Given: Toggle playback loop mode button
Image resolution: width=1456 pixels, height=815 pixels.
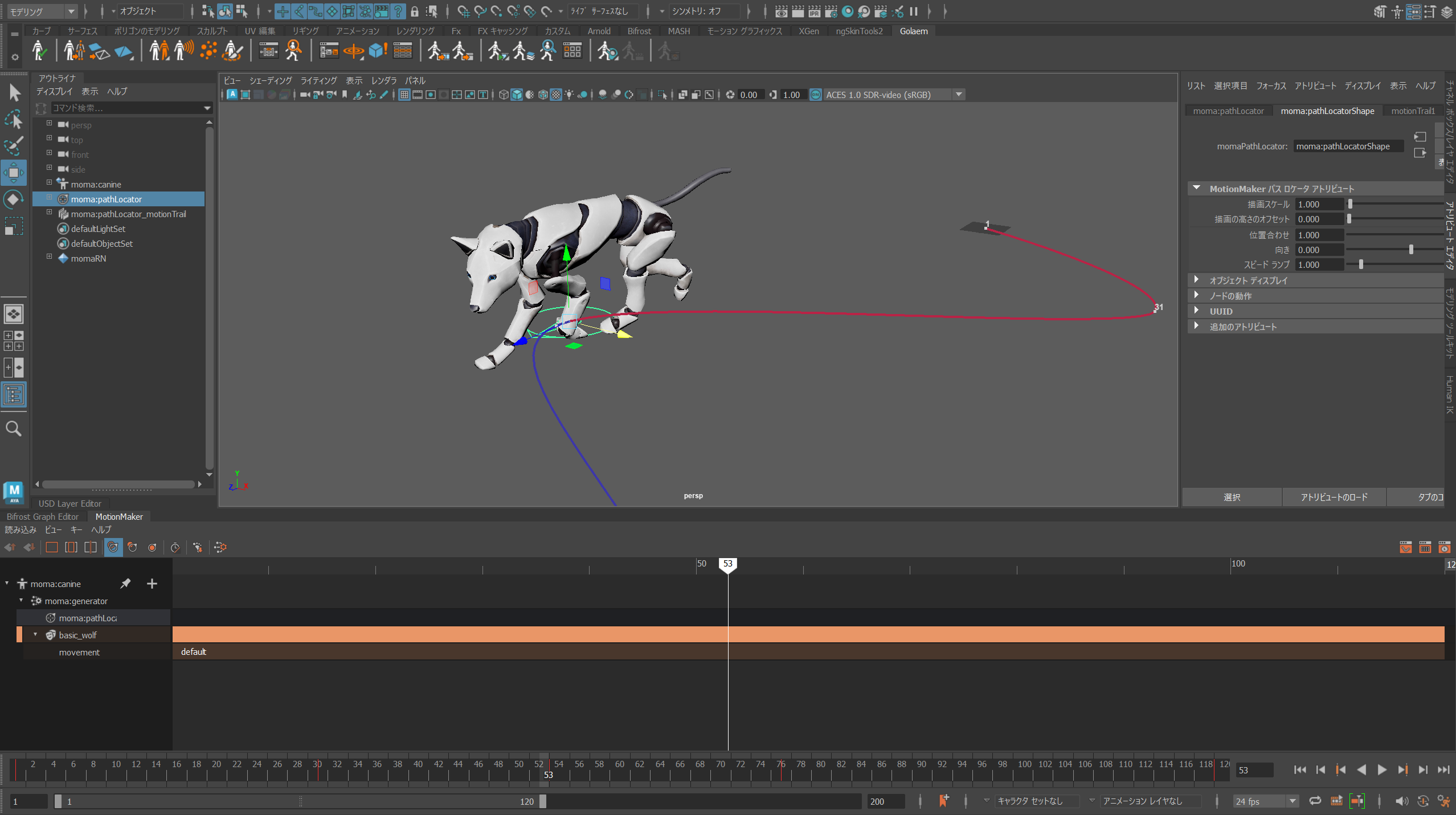Looking at the screenshot, I should (1315, 801).
